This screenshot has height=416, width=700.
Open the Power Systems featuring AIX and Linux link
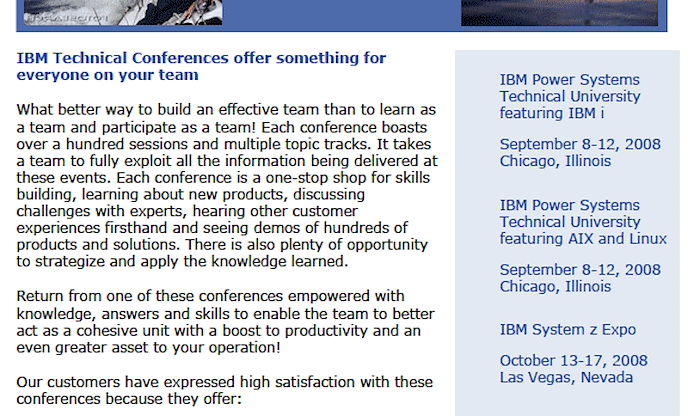tap(583, 222)
